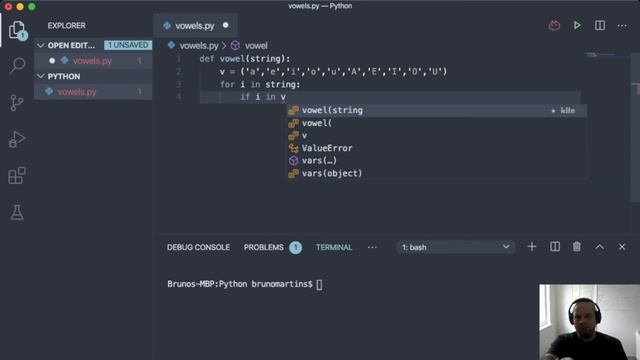
Task: Collapse the PYTHON folder section
Action: click(40, 76)
